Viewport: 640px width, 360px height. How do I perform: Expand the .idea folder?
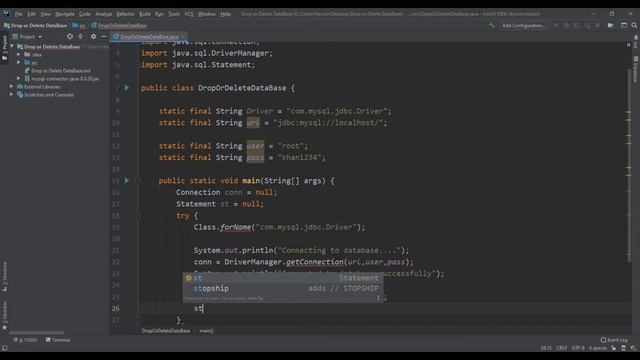tap(18, 54)
